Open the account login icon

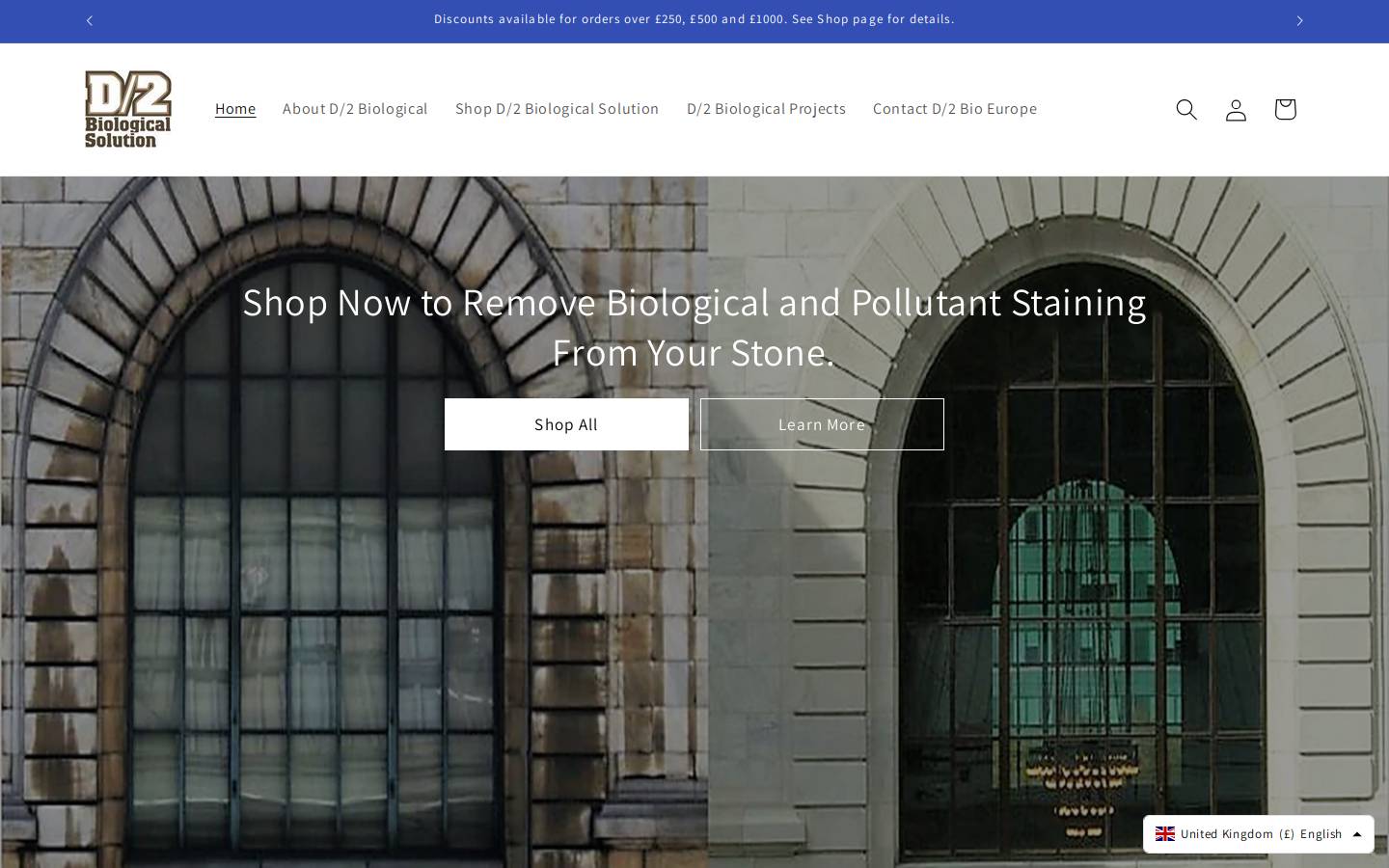(1236, 109)
